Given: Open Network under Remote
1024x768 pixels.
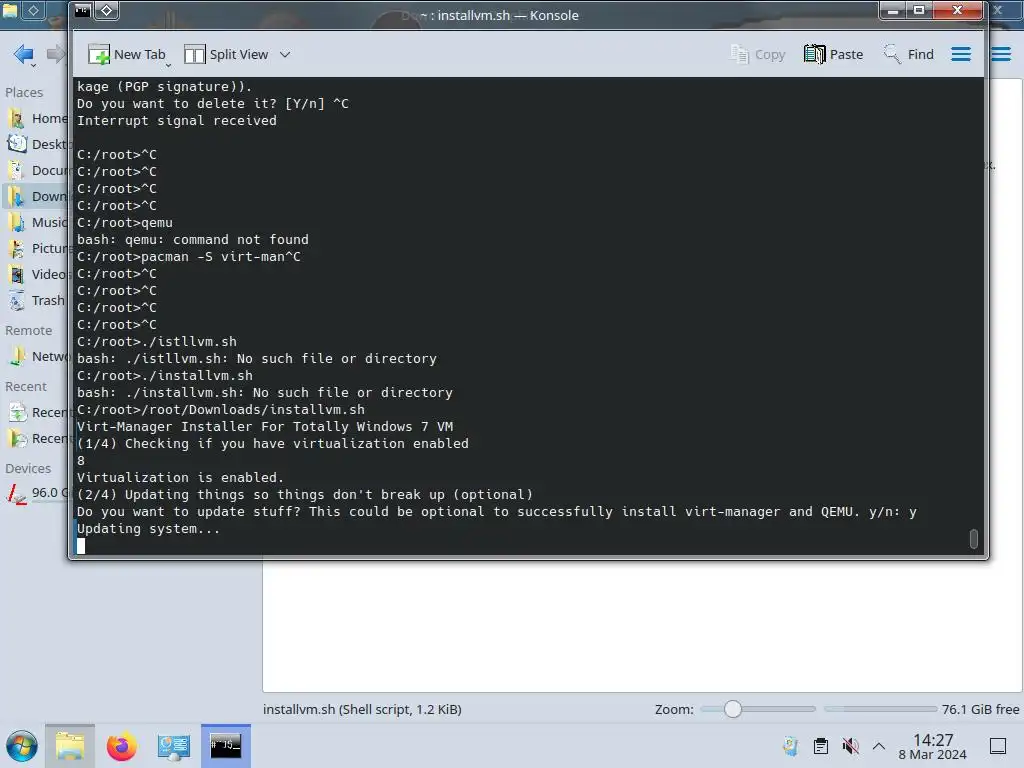Looking at the screenshot, I should click(x=37, y=357).
